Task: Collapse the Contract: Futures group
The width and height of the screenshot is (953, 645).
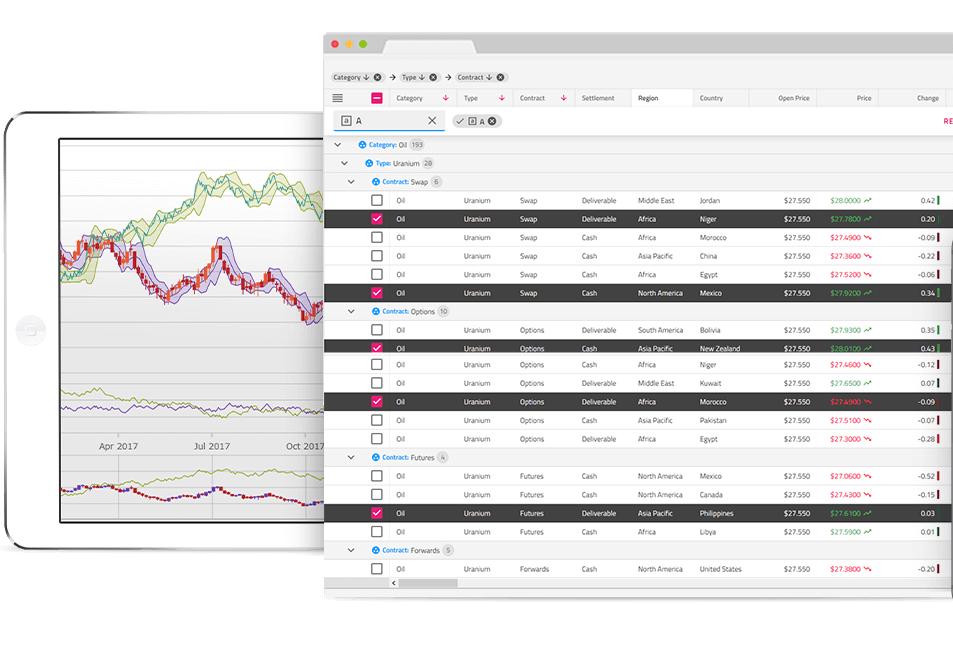Action: click(349, 457)
